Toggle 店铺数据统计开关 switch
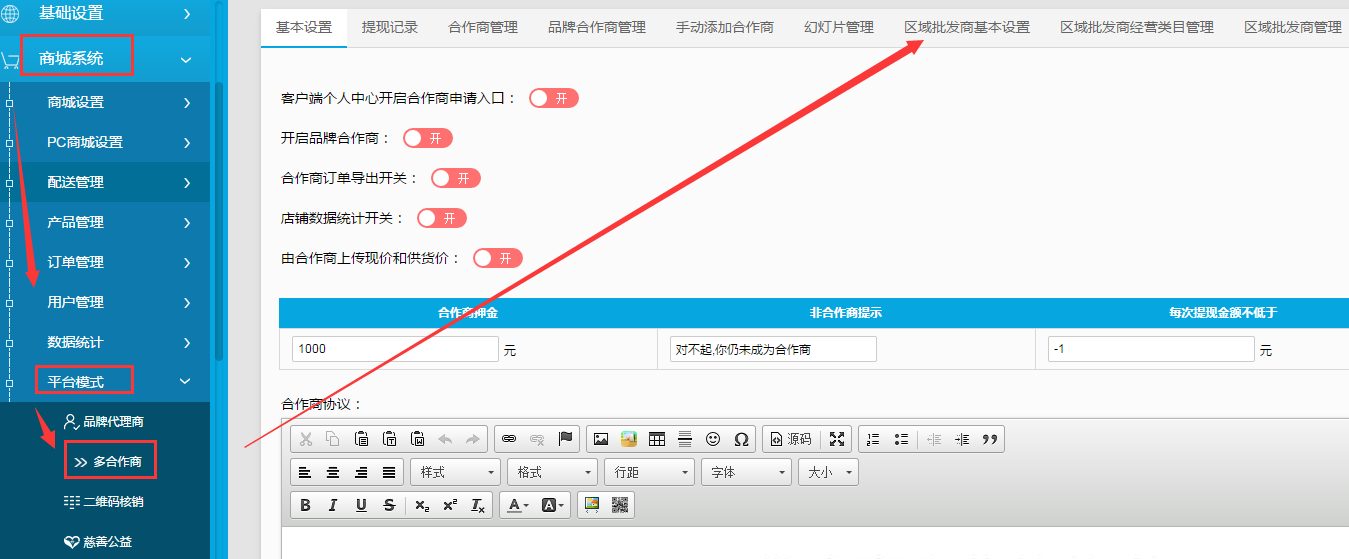Viewport: 1349px width, 559px height. click(442, 218)
